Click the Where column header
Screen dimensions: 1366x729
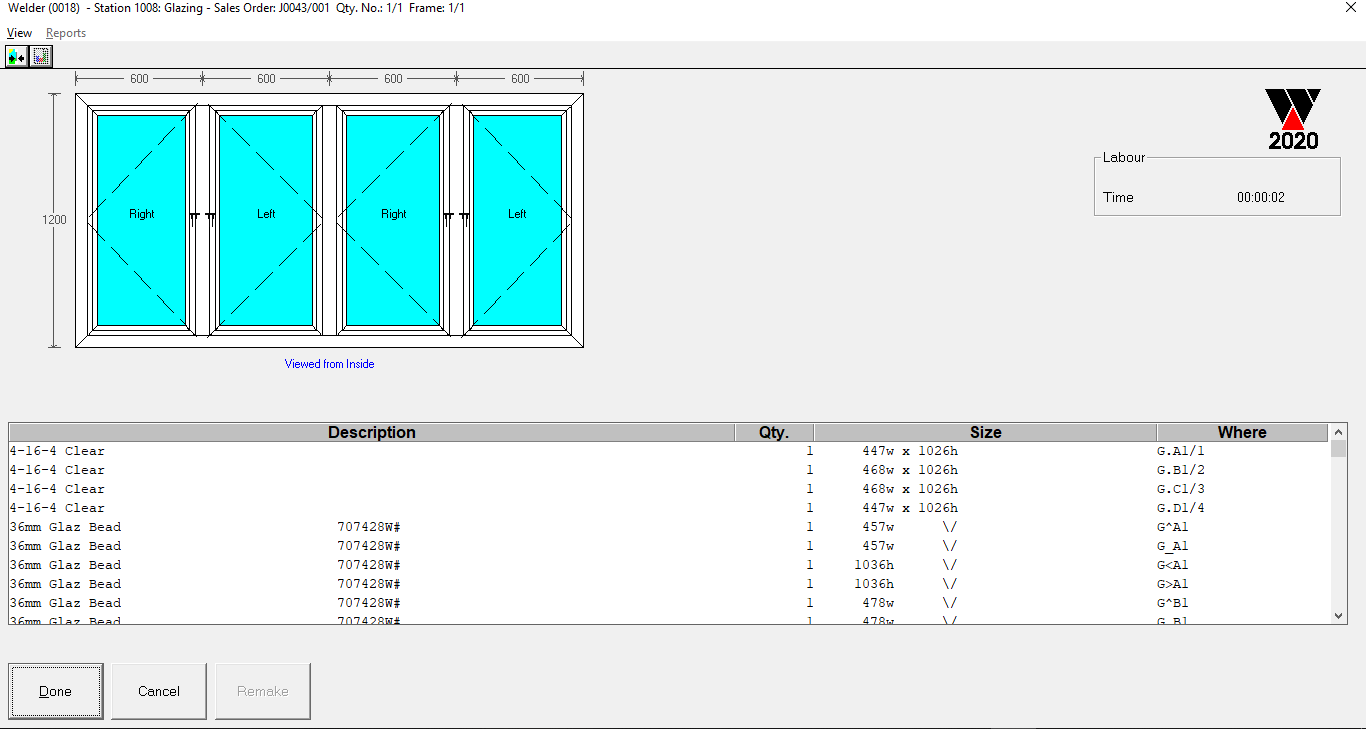1242,433
